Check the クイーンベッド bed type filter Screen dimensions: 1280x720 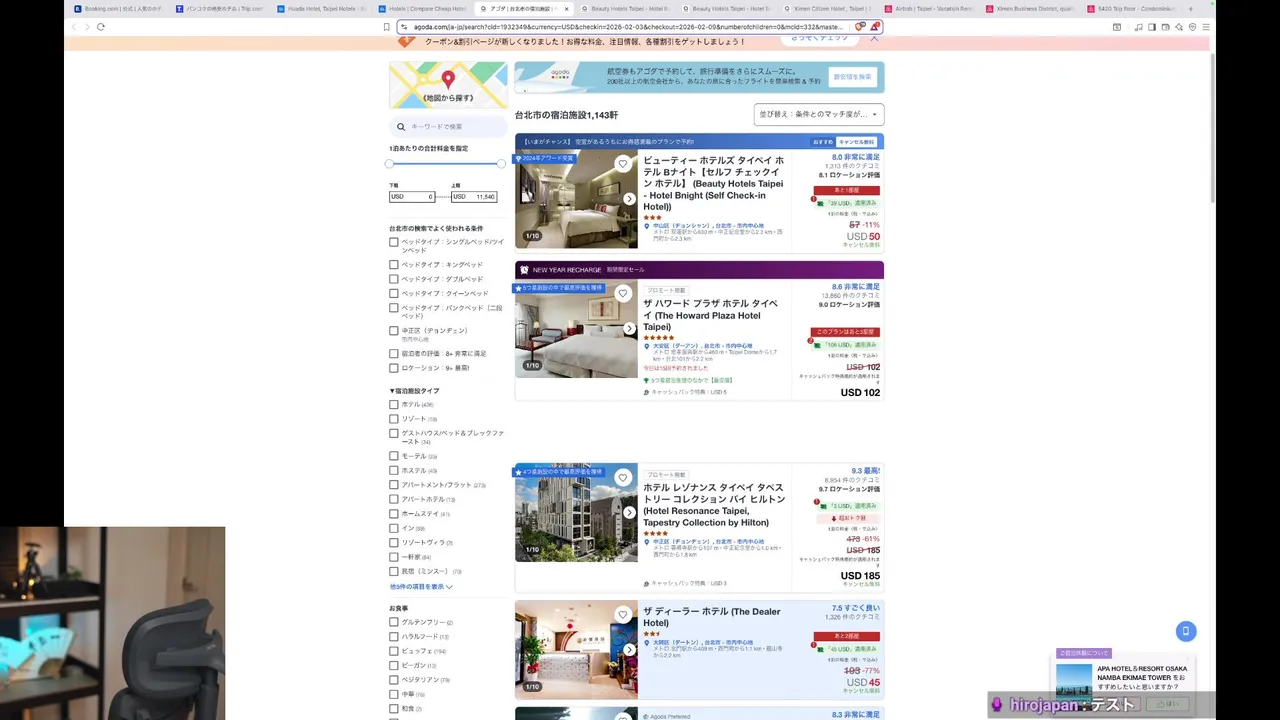click(394, 293)
